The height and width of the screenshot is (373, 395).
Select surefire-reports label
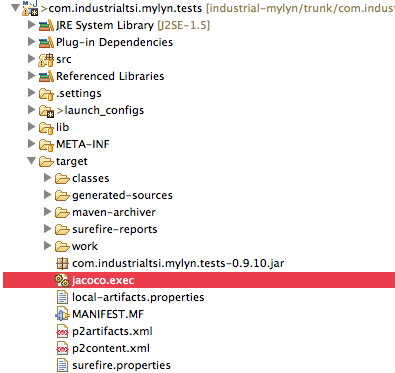[115, 230]
